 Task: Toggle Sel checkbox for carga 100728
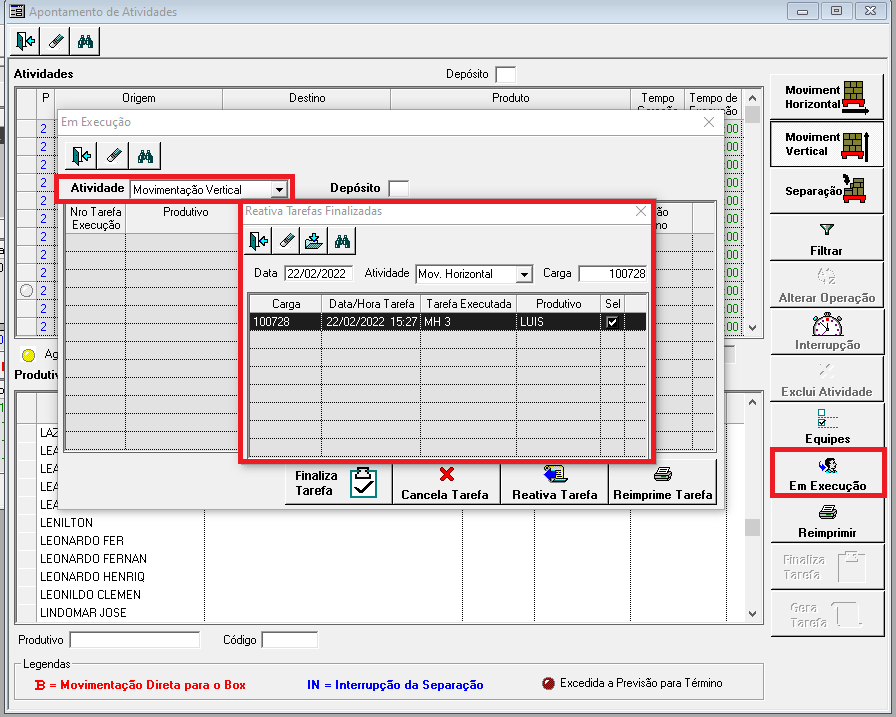point(612,322)
